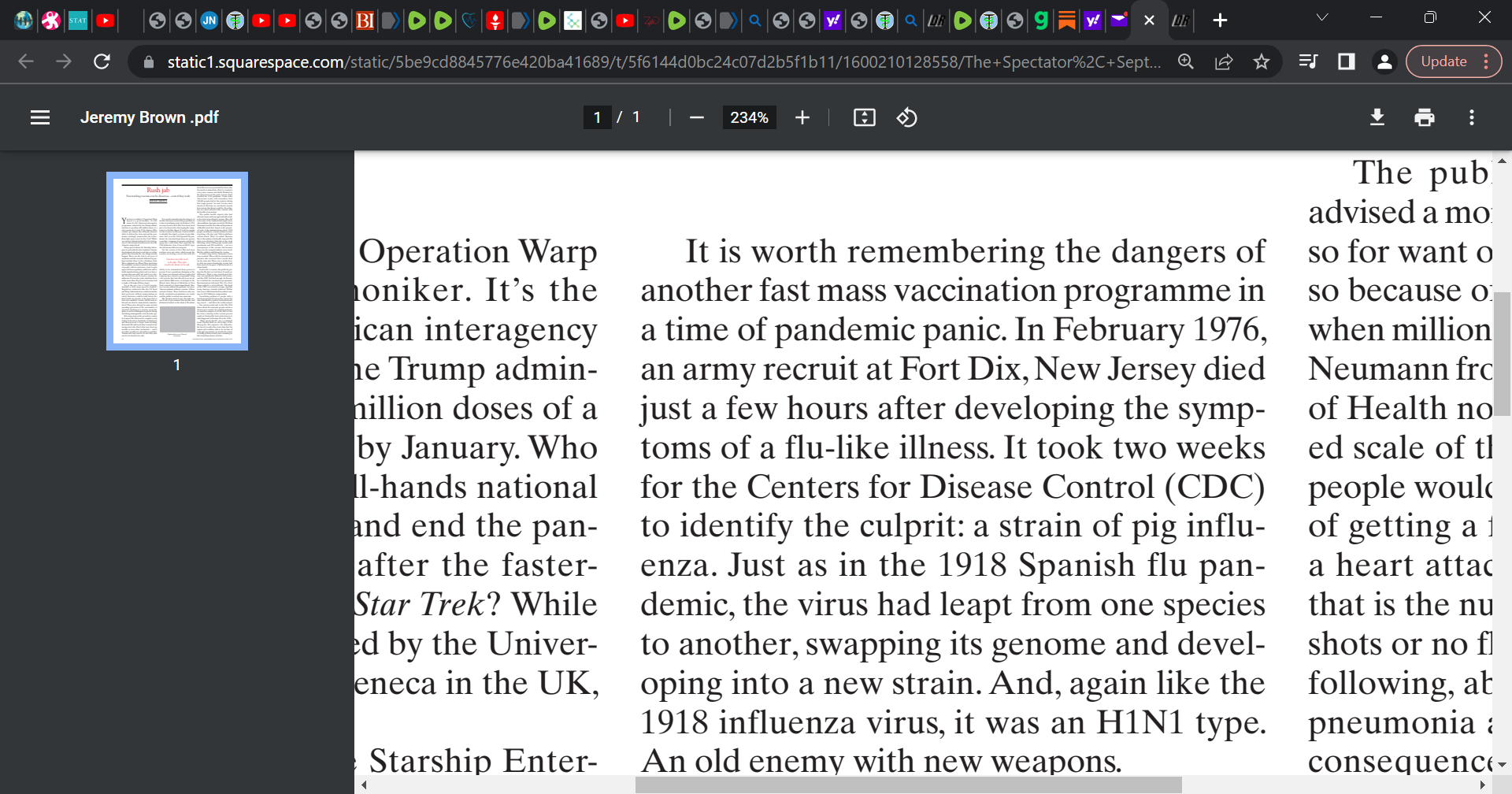Select the page 1 thumbnail

click(177, 261)
